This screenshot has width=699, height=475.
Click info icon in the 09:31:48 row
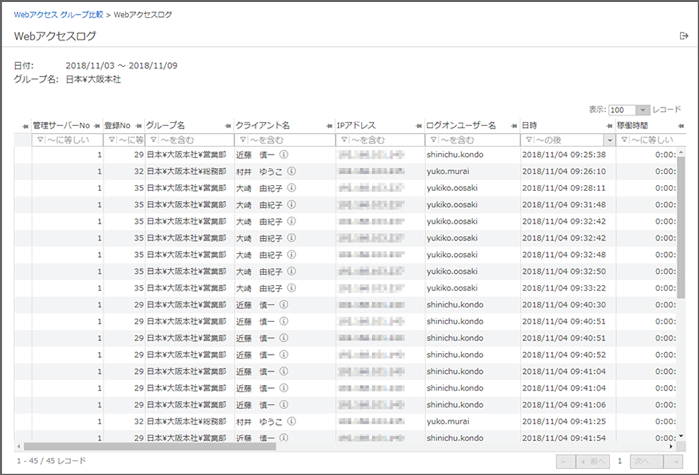pos(292,205)
